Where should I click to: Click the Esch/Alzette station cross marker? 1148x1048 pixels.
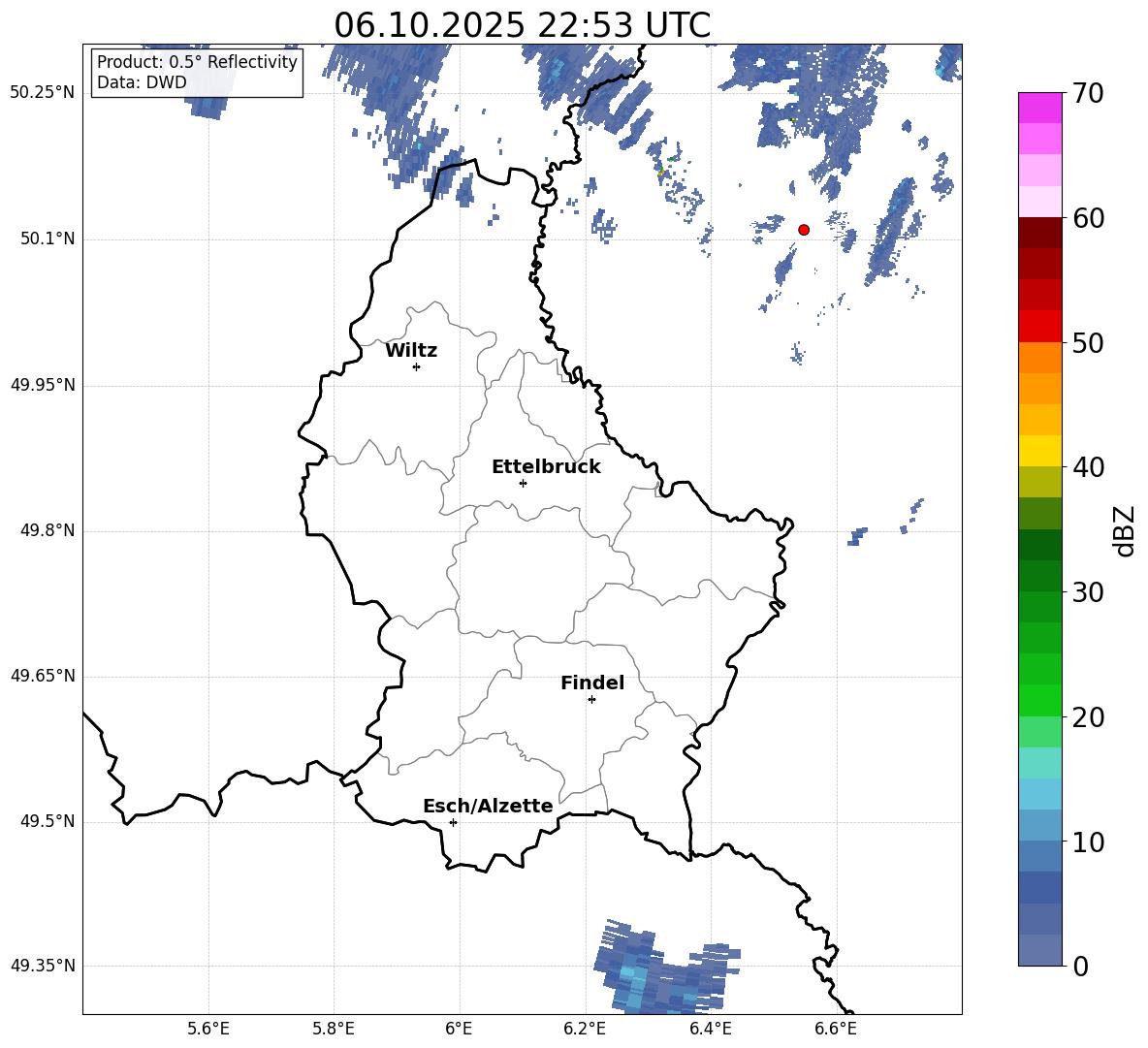pyautogui.click(x=453, y=822)
